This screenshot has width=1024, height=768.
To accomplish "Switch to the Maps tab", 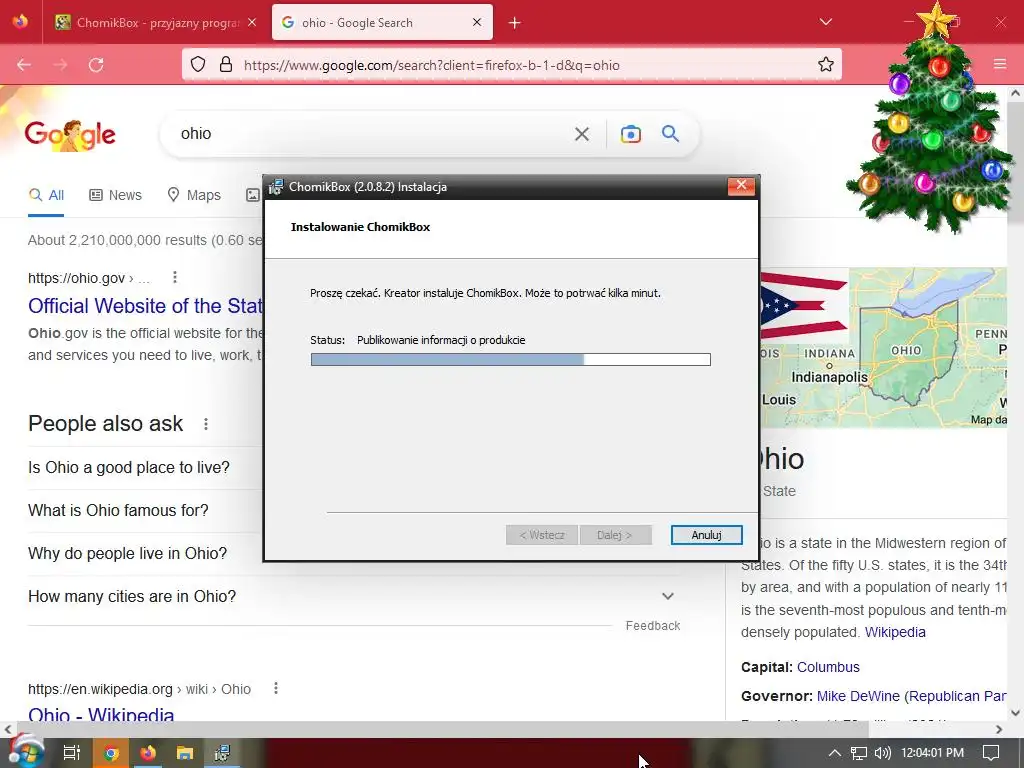I will click(194, 195).
